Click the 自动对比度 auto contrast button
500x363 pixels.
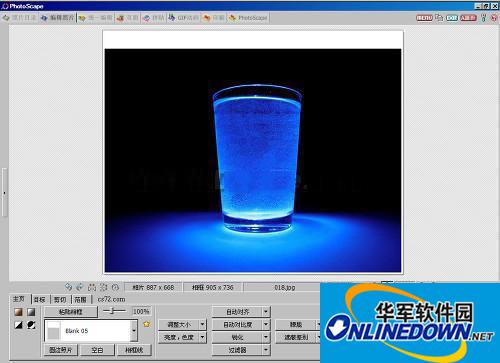pos(237,324)
